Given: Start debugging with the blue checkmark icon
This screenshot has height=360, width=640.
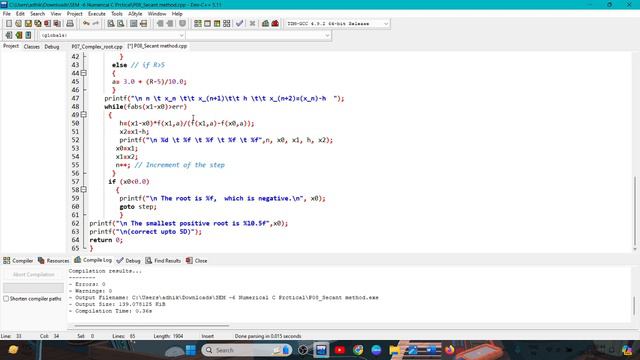Looking at the screenshot, I should point(240,24).
